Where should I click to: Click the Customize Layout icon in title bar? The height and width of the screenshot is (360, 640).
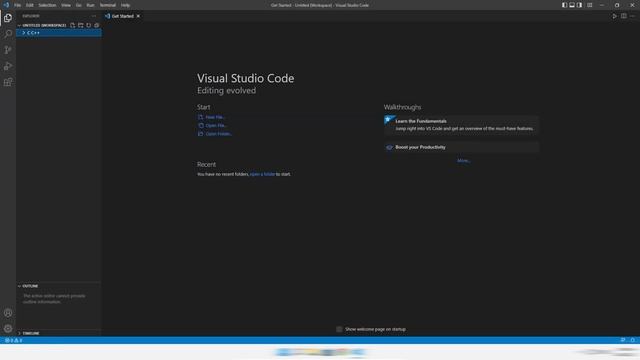point(589,5)
